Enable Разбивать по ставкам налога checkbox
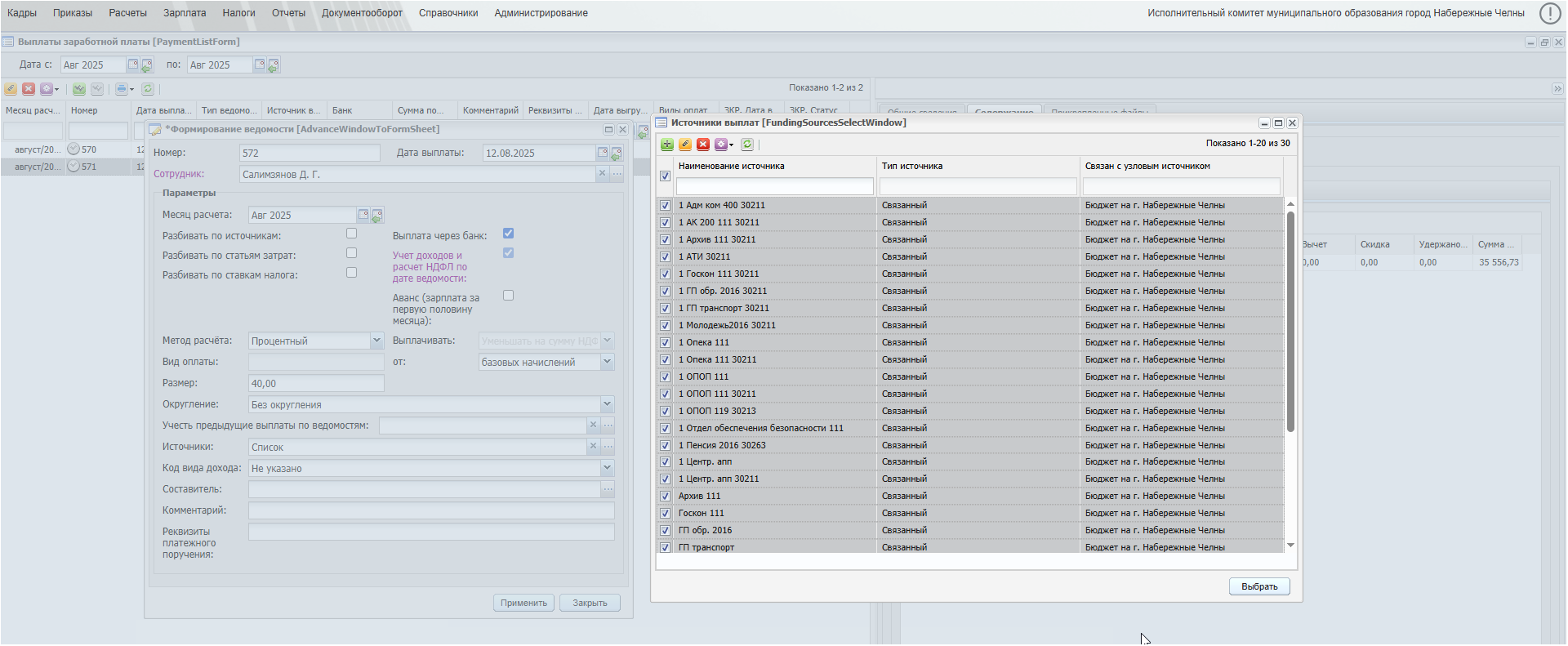Viewport: 1568px width, 646px height. (x=351, y=273)
